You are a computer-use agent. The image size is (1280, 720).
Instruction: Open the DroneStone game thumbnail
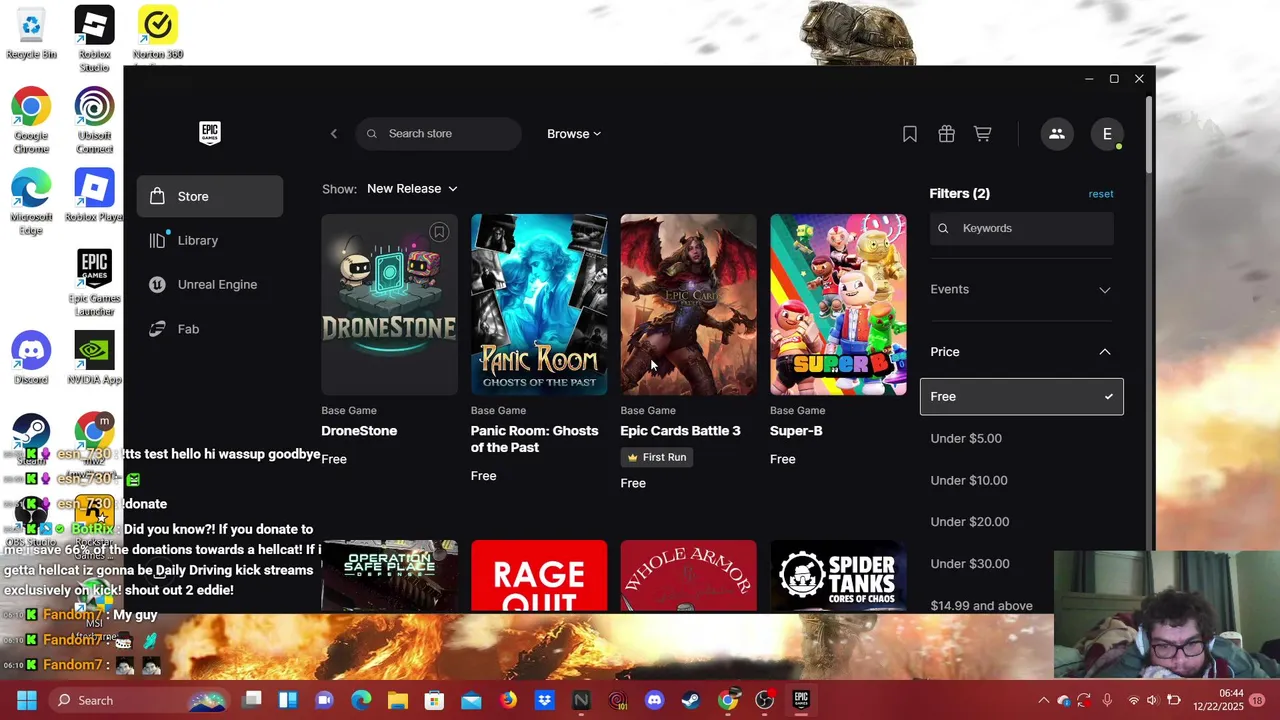(389, 305)
